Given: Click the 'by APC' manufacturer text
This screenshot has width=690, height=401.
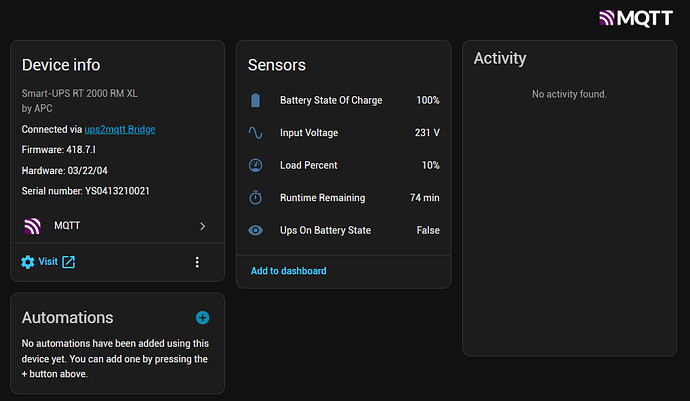Looking at the screenshot, I should tap(37, 108).
